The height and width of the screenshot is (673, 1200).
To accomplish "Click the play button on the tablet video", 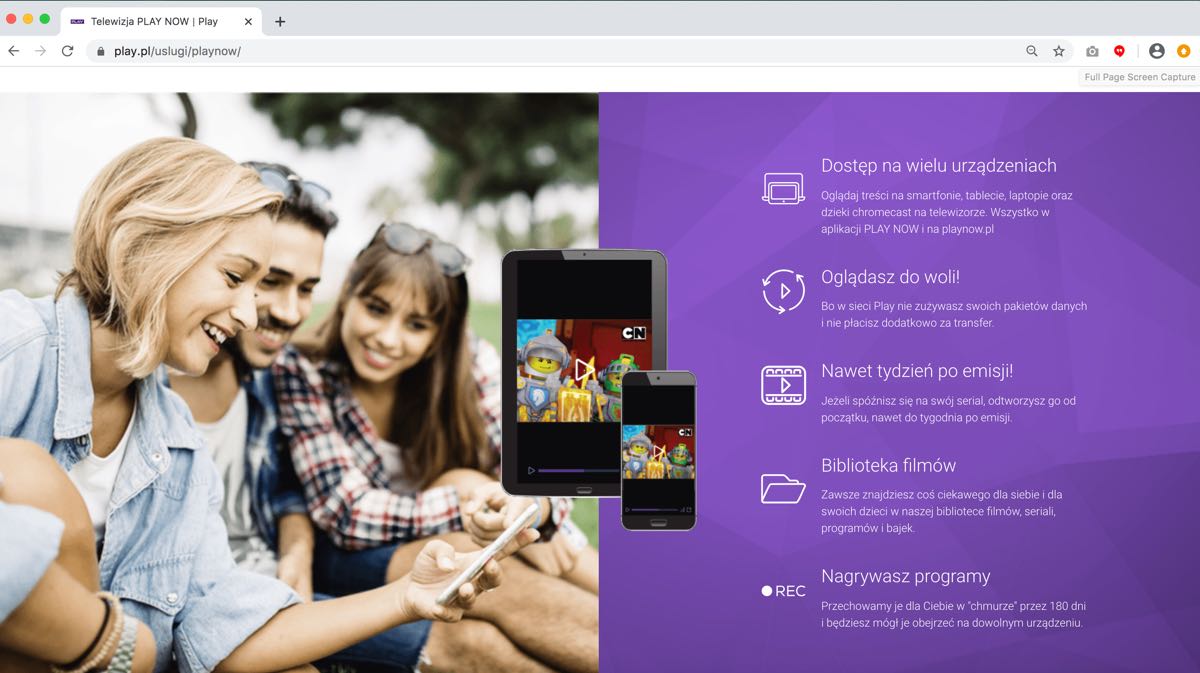I will coord(585,370).
